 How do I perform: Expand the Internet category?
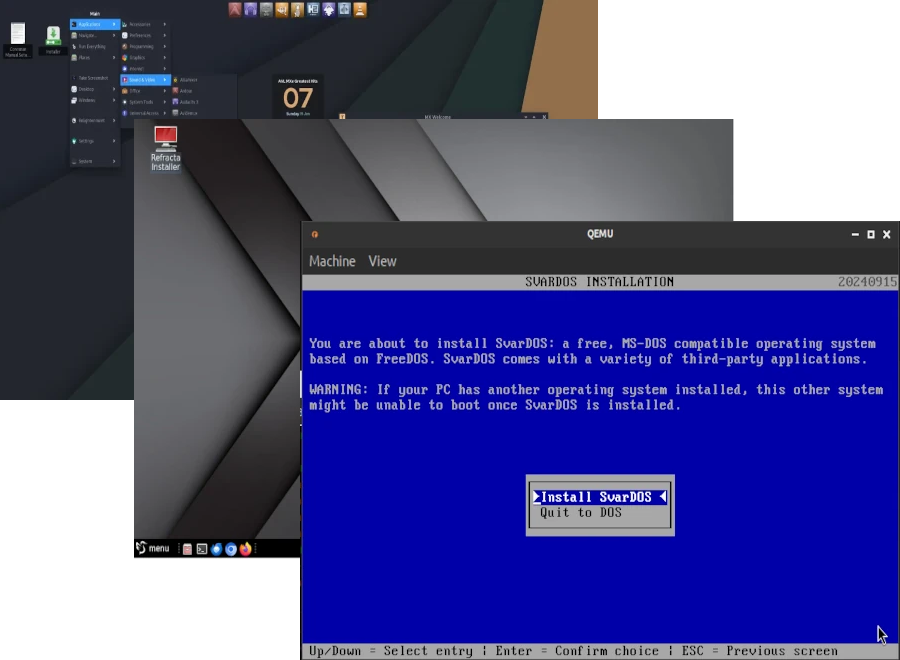tap(145, 69)
